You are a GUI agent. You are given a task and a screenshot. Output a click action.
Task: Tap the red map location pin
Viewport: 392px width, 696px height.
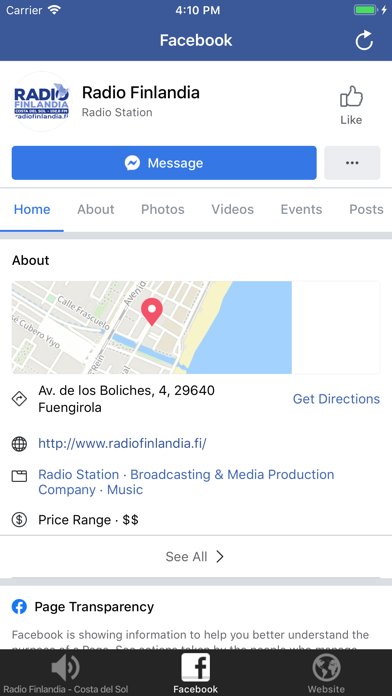point(152,312)
